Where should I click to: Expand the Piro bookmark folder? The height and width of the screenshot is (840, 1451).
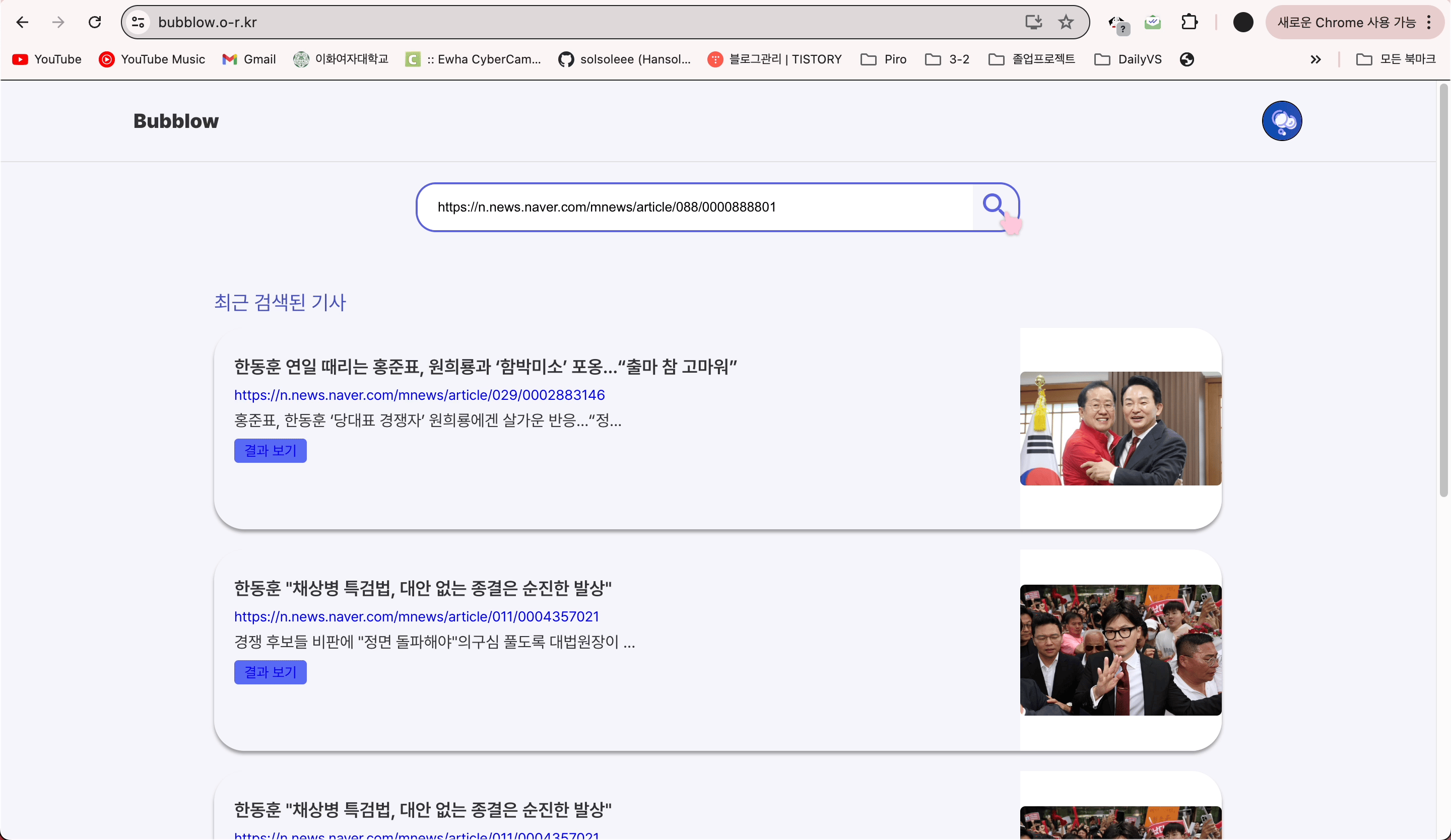click(884, 59)
